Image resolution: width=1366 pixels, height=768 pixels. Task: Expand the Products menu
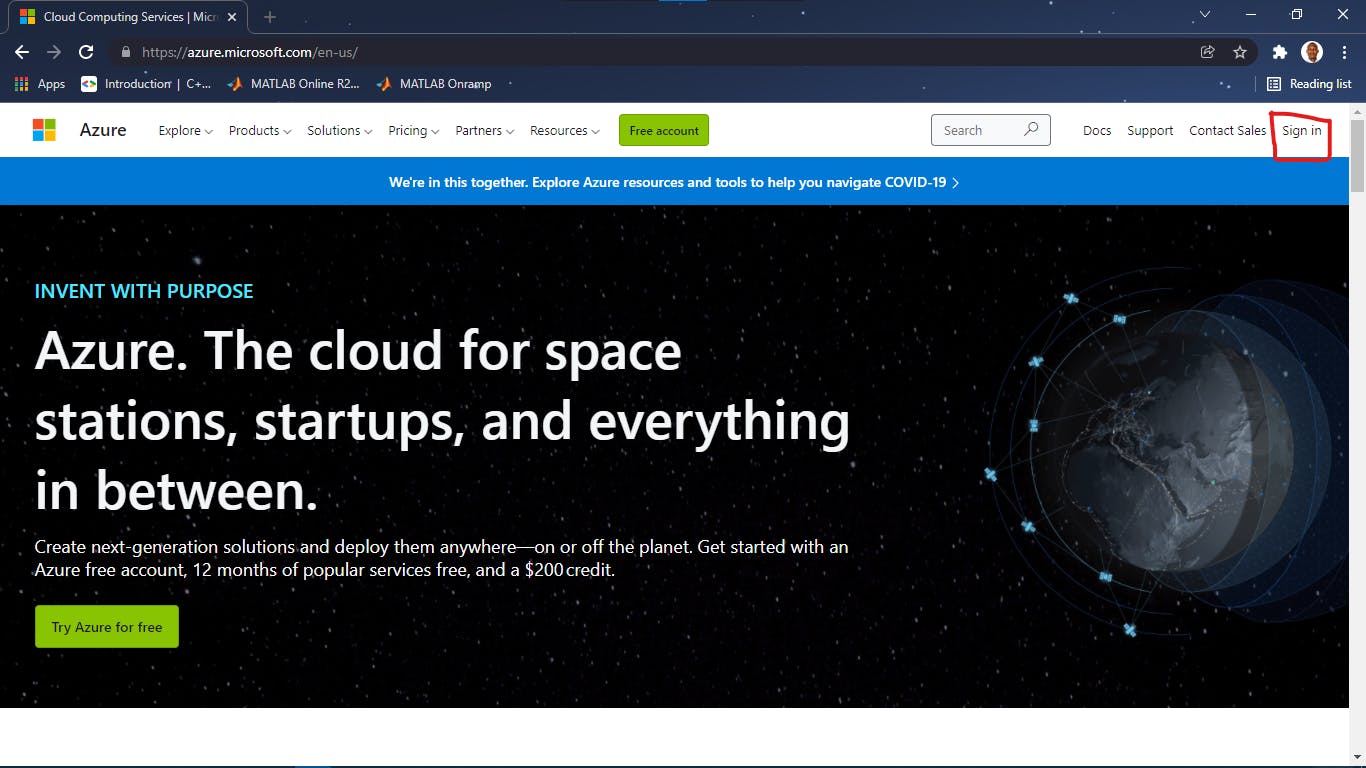(x=260, y=130)
